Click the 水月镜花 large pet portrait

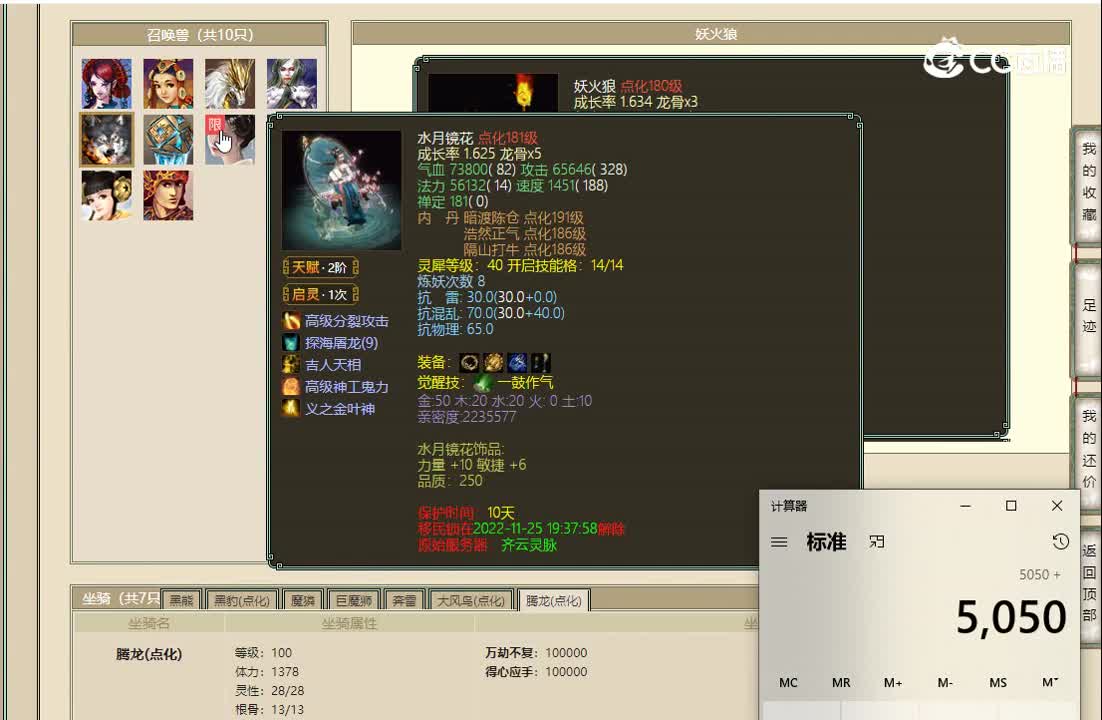[342, 190]
